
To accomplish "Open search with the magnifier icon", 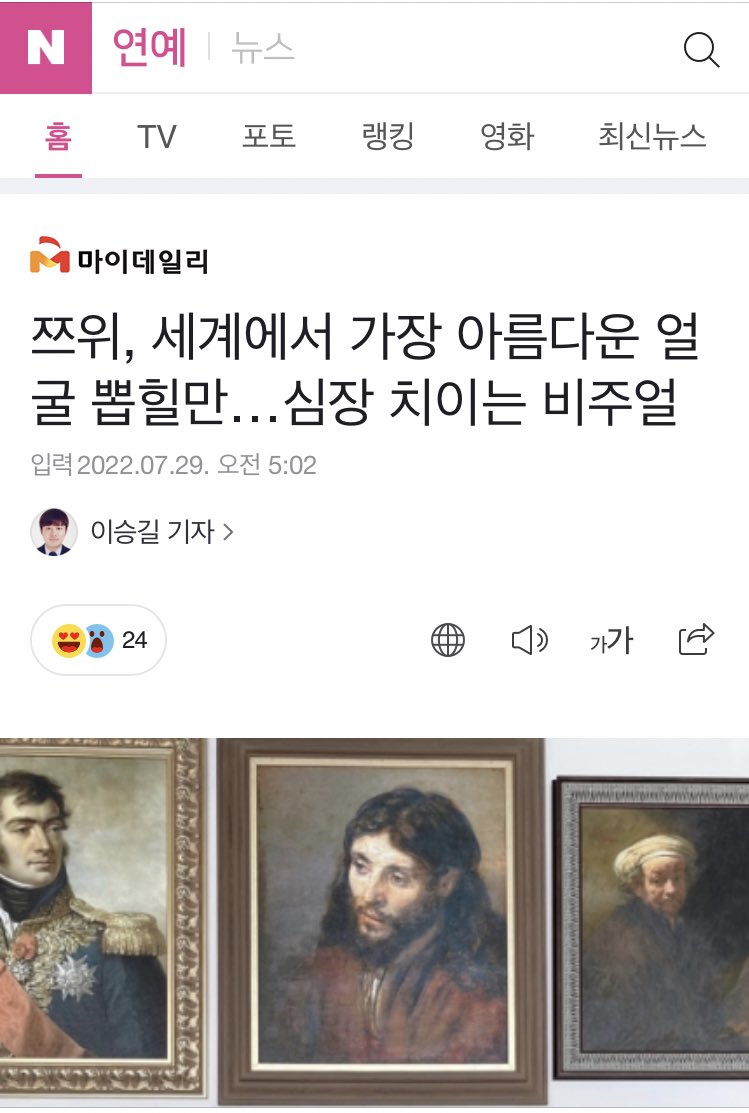I will tap(701, 50).
